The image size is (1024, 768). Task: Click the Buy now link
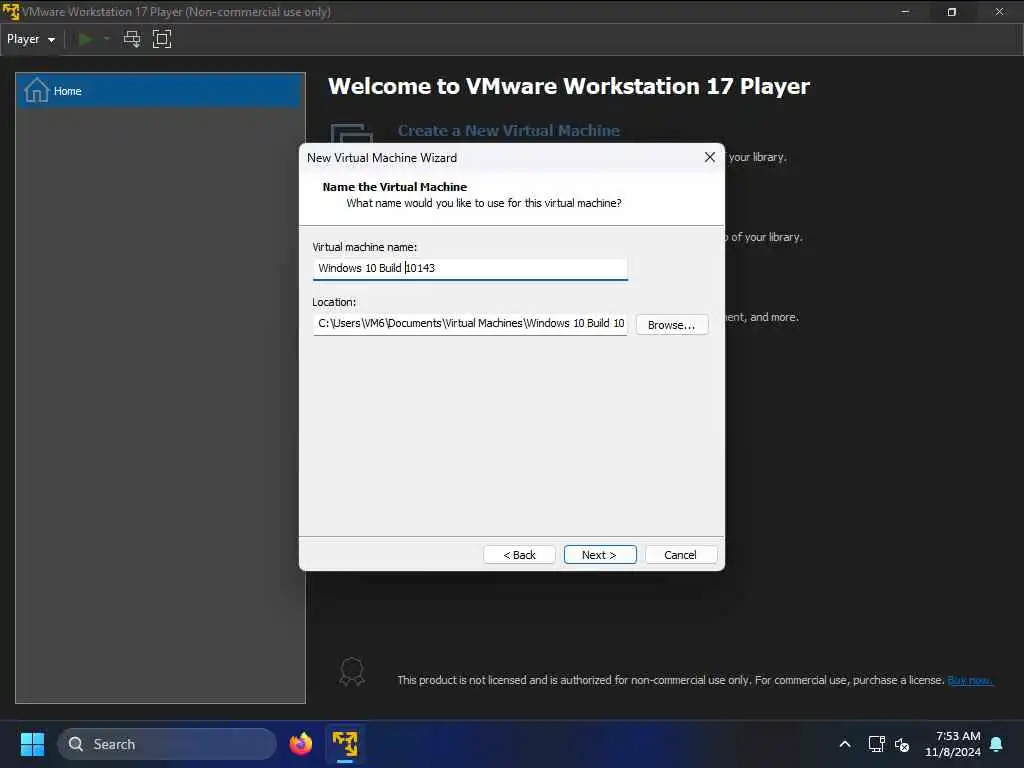pos(970,680)
